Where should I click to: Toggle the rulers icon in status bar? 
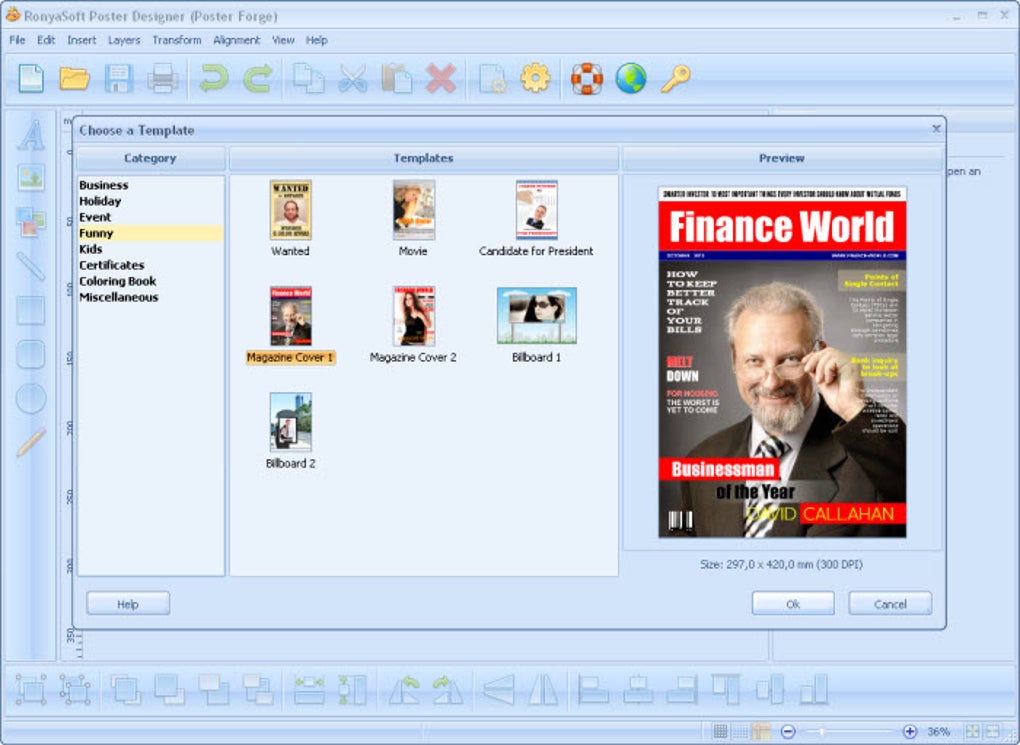(761, 731)
